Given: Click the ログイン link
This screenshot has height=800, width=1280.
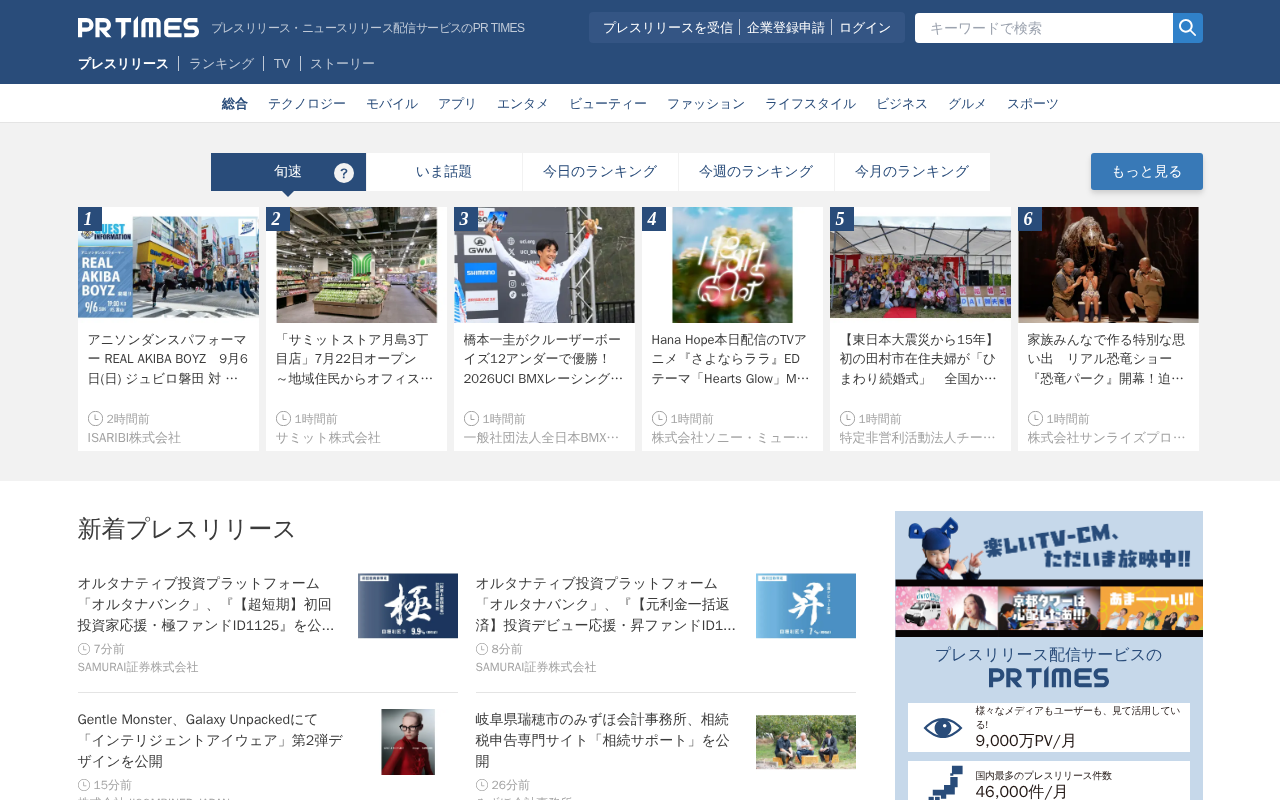Looking at the screenshot, I should tap(865, 28).
